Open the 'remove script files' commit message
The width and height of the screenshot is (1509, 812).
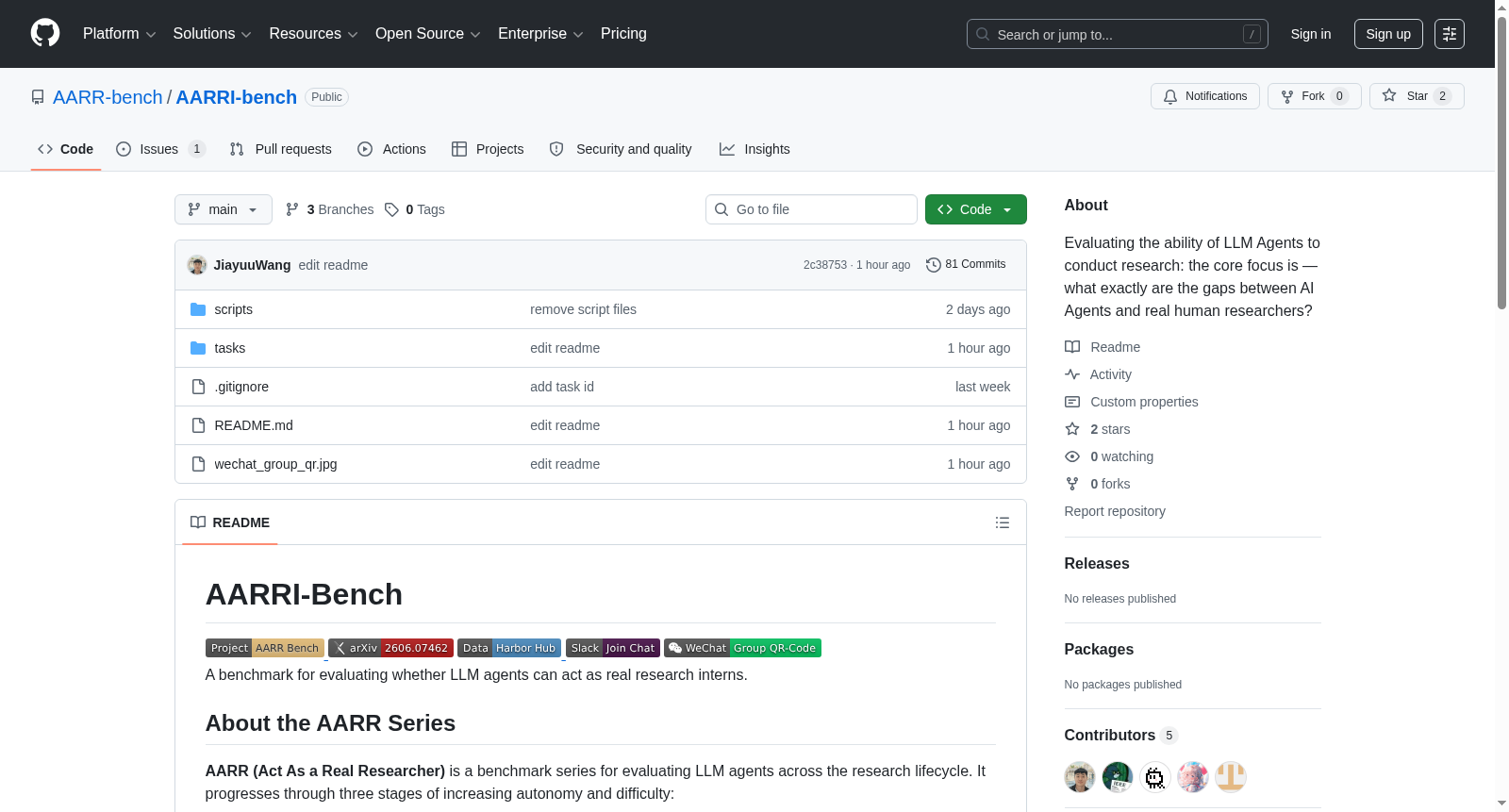(583, 309)
